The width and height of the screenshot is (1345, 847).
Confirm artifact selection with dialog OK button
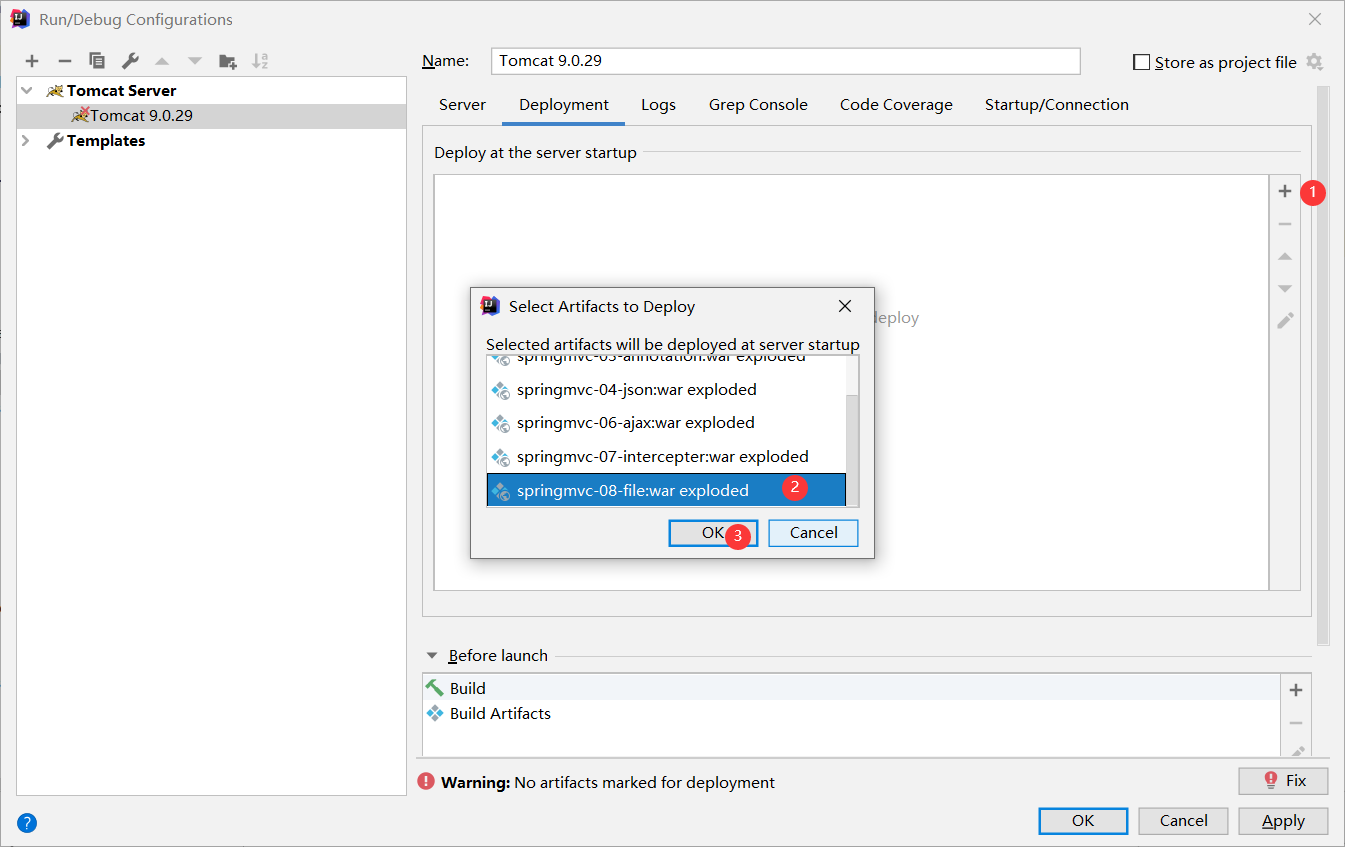(713, 533)
